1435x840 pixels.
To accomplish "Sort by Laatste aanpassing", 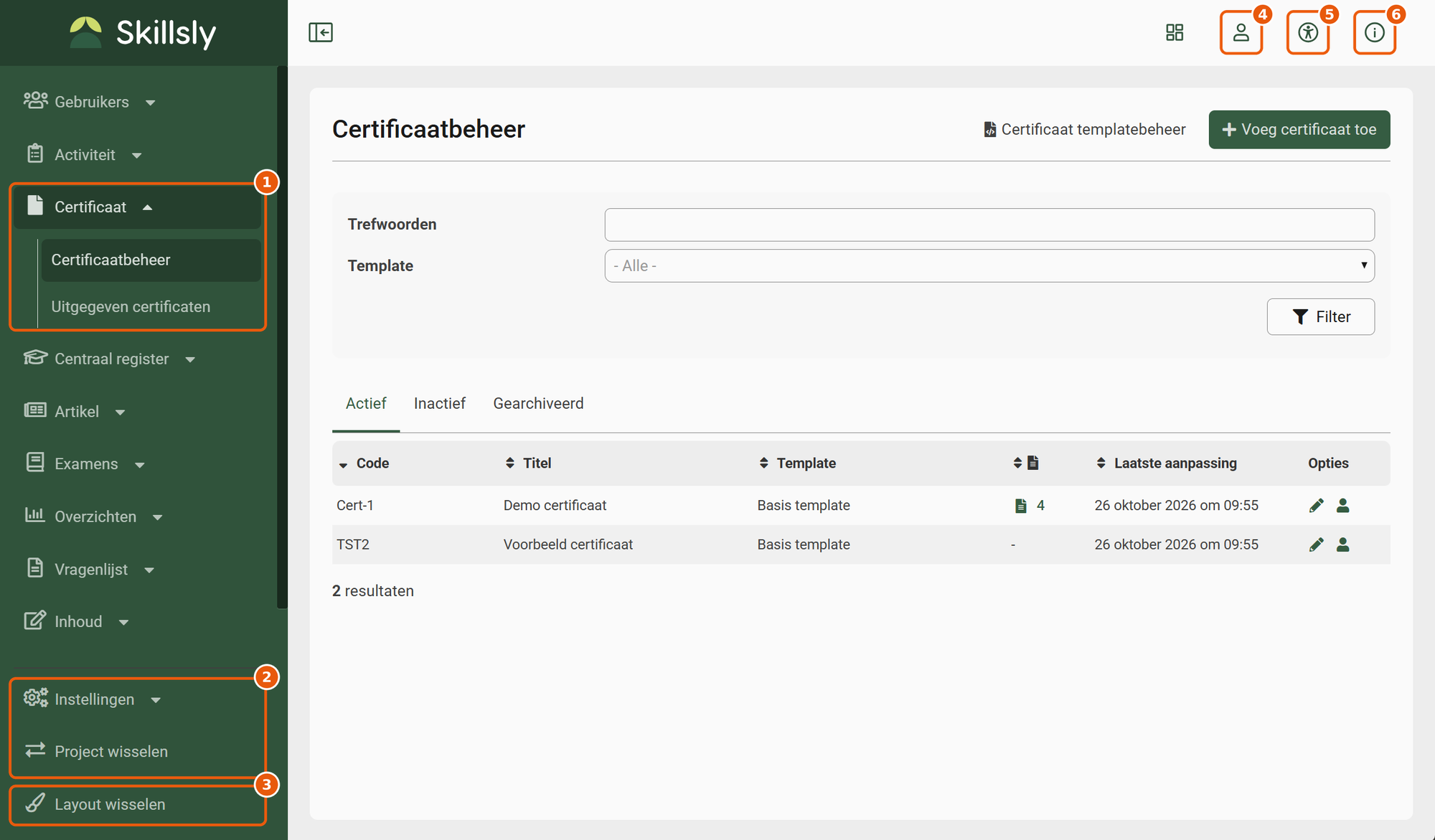I will tap(1167, 463).
